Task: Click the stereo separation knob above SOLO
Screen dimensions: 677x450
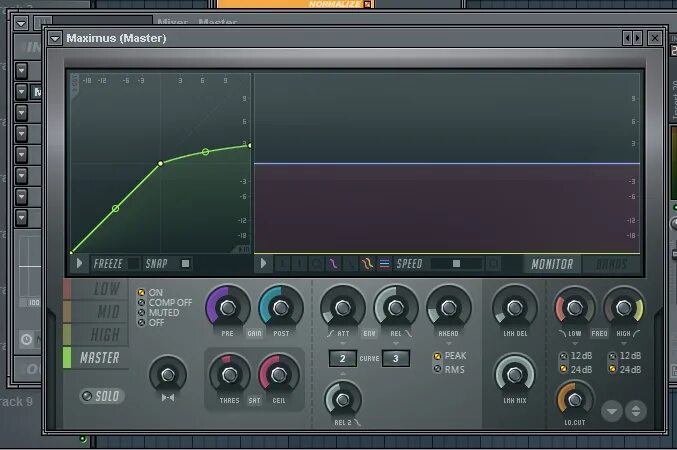Action: (168, 375)
